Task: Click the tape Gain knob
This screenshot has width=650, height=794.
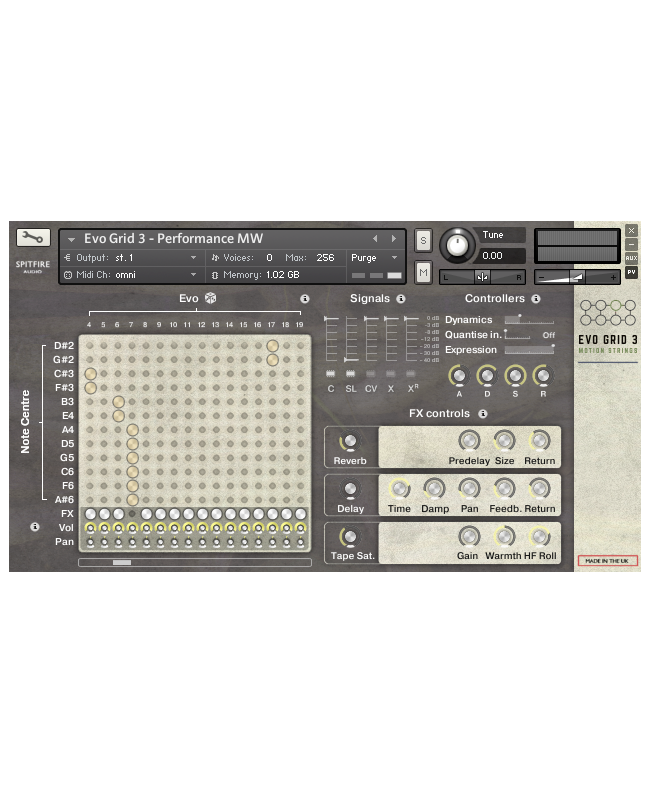Action: [x=469, y=536]
